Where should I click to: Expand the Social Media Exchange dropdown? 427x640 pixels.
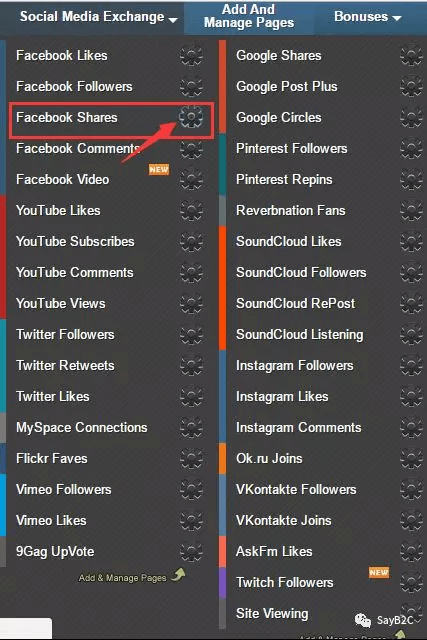click(x=98, y=17)
